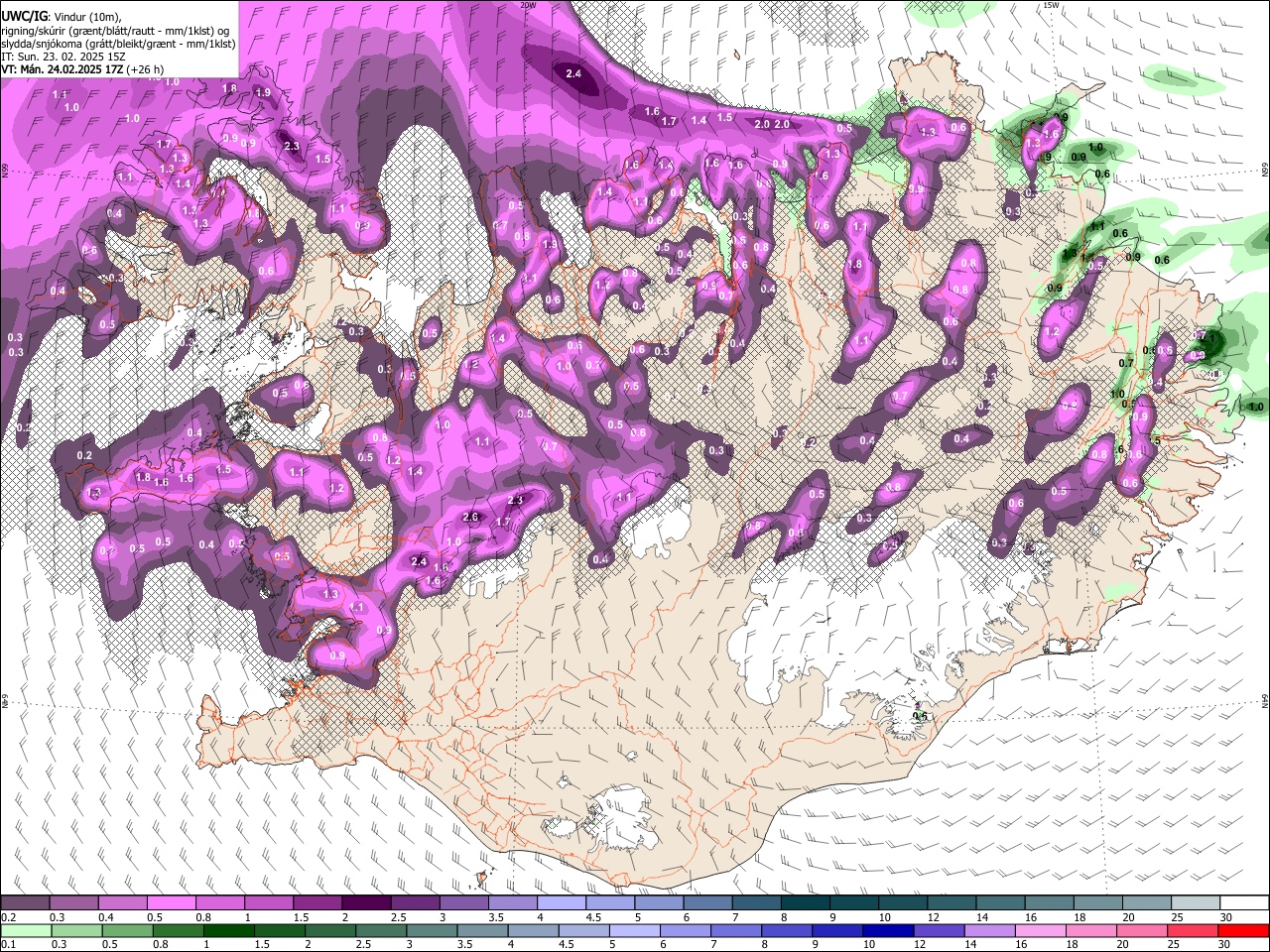Click bright red bottom swatch right of 30
1270x952 pixels.
(1244, 931)
